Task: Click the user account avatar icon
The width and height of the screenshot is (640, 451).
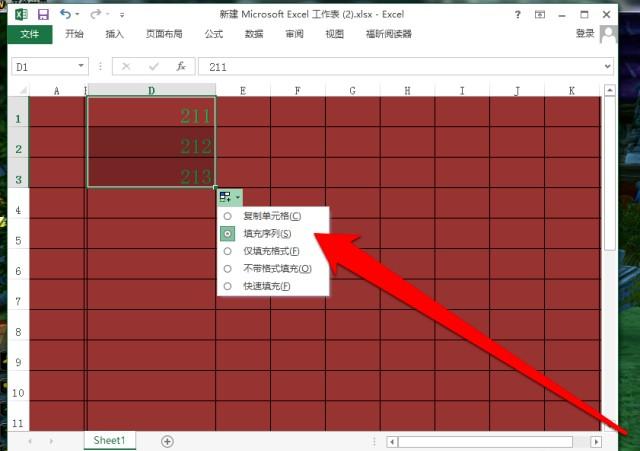Action: [x=608, y=34]
